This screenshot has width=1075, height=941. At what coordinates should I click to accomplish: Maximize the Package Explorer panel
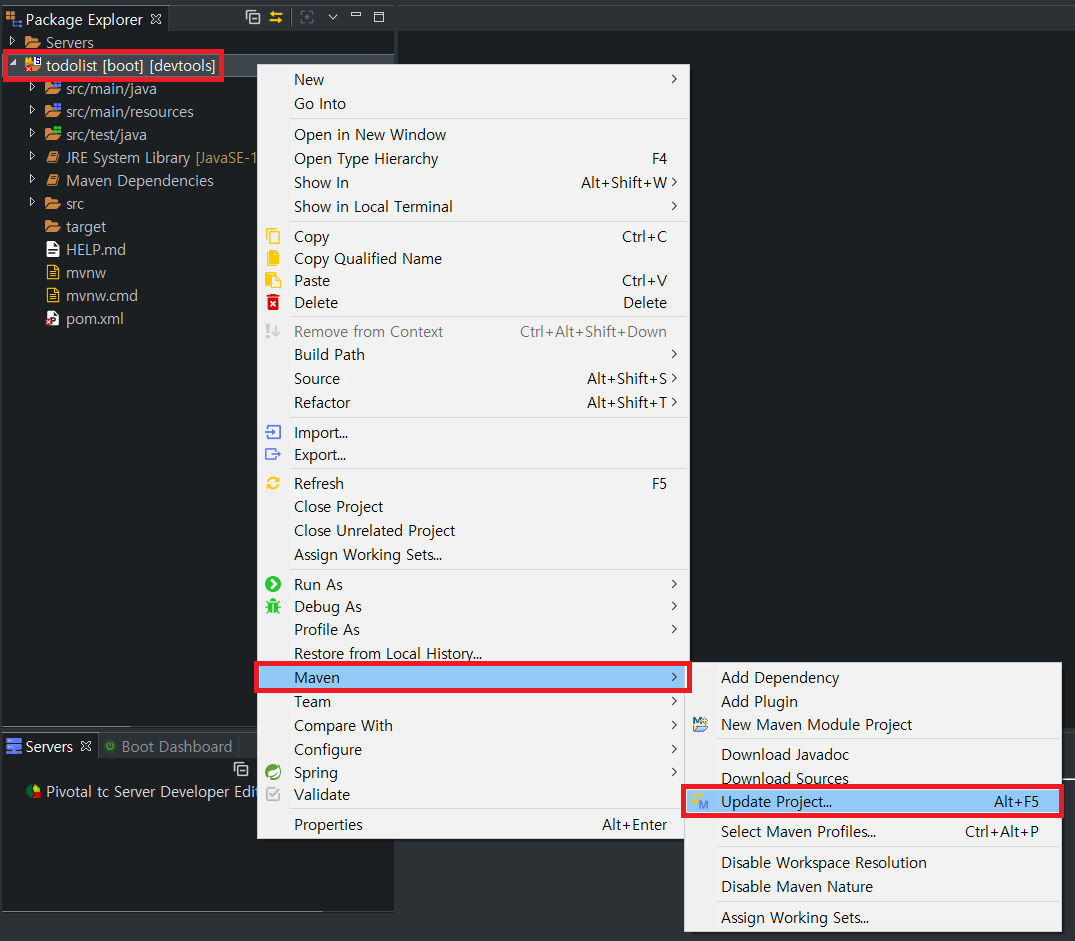tap(378, 17)
